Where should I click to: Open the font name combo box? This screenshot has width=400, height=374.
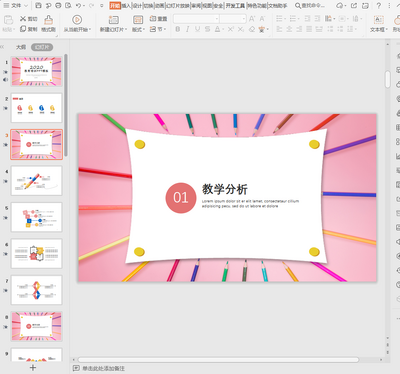[196, 19]
